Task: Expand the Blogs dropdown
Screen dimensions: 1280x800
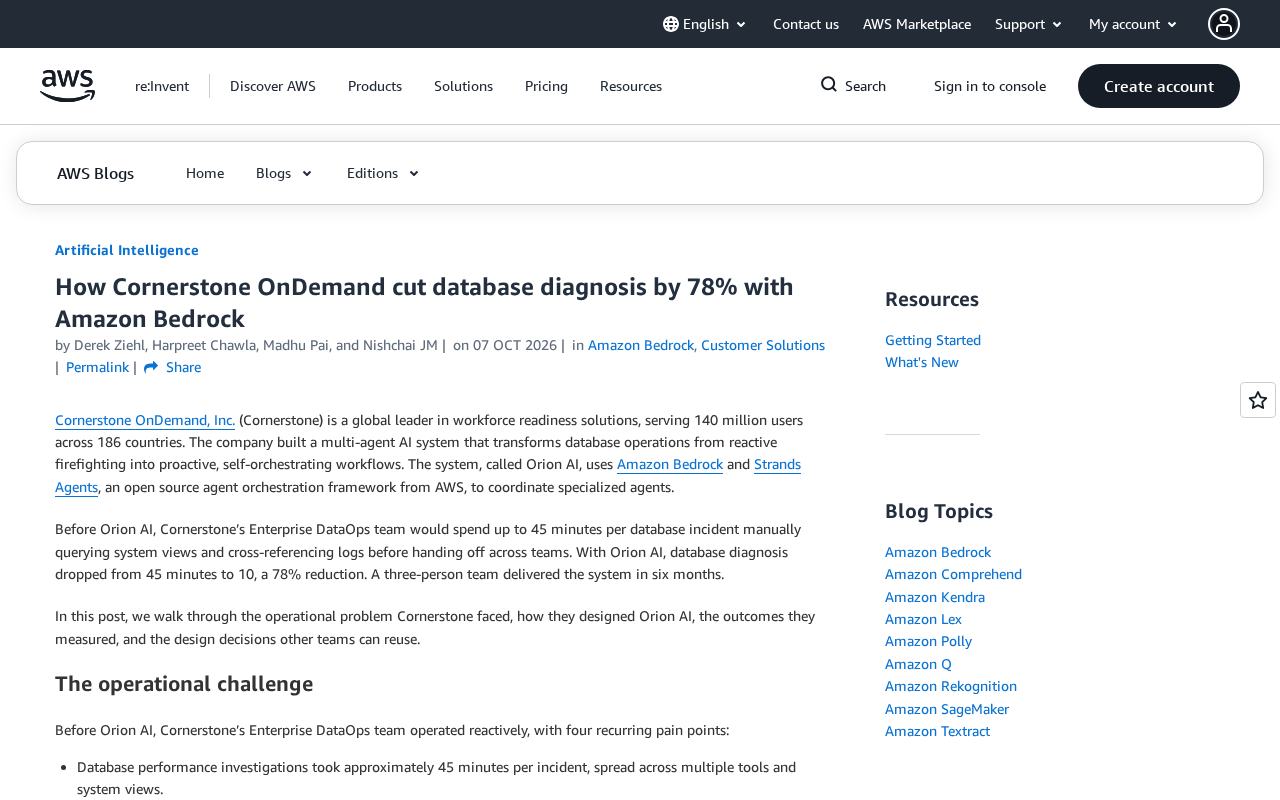Action: pyautogui.click(x=285, y=173)
